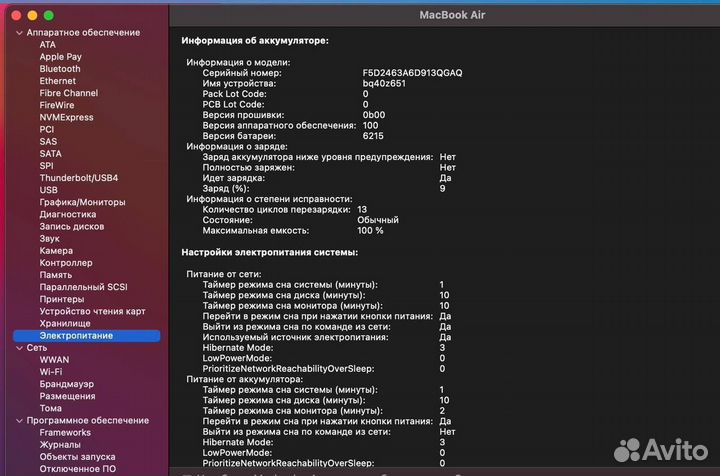720x476 pixels.
Task: Choose PCI in the sidebar
Action: point(46,129)
